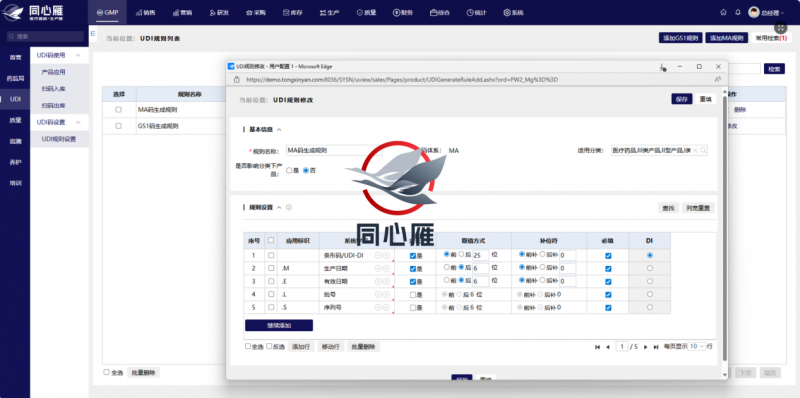Click 移动行 button

coord(331,346)
